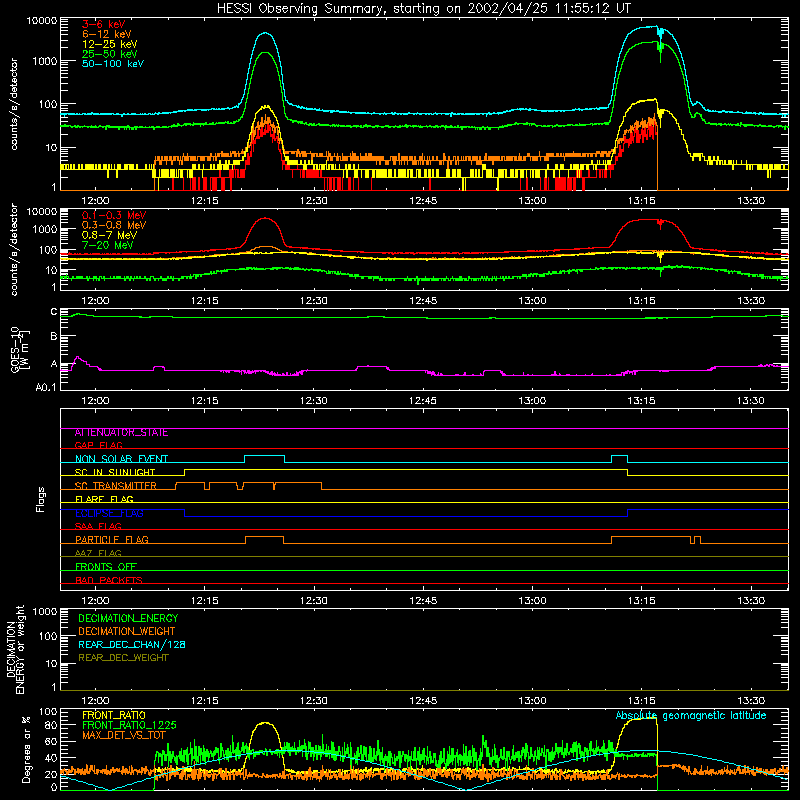Viewport: 800px width, 800px height.
Task: Select the 12-25 keV legend label
Action: [110, 44]
